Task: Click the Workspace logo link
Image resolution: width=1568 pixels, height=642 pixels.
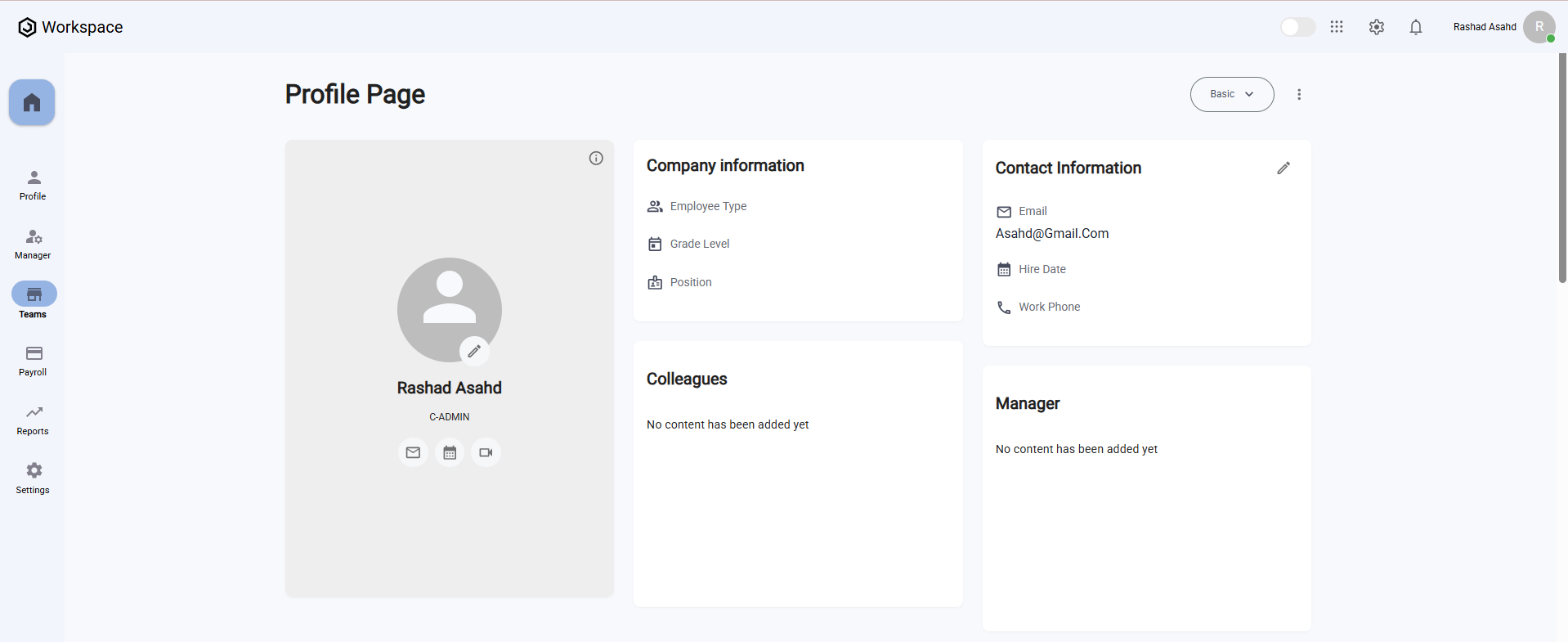Action: pyautogui.click(x=70, y=27)
